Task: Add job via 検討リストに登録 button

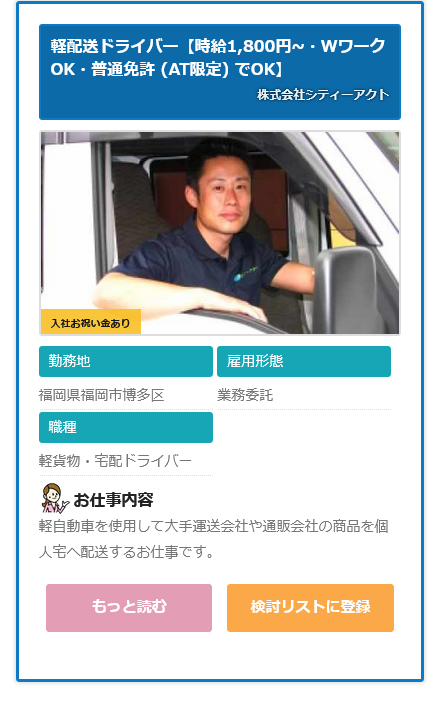Action: point(310,607)
